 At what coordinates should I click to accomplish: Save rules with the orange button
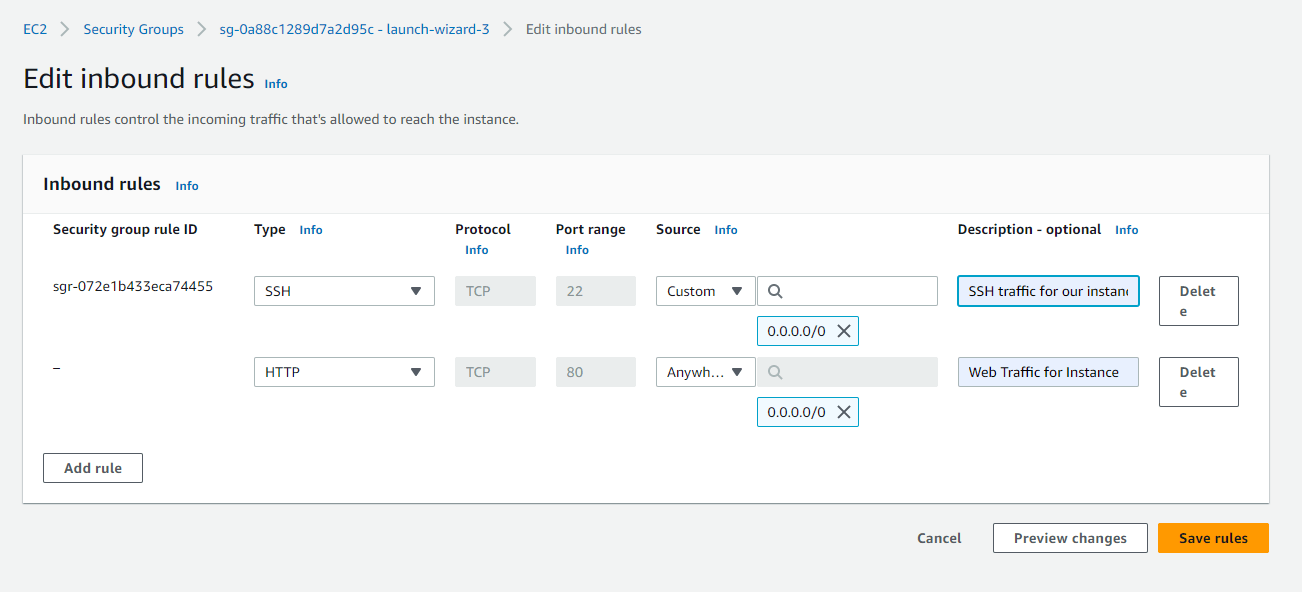tap(1213, 538)
